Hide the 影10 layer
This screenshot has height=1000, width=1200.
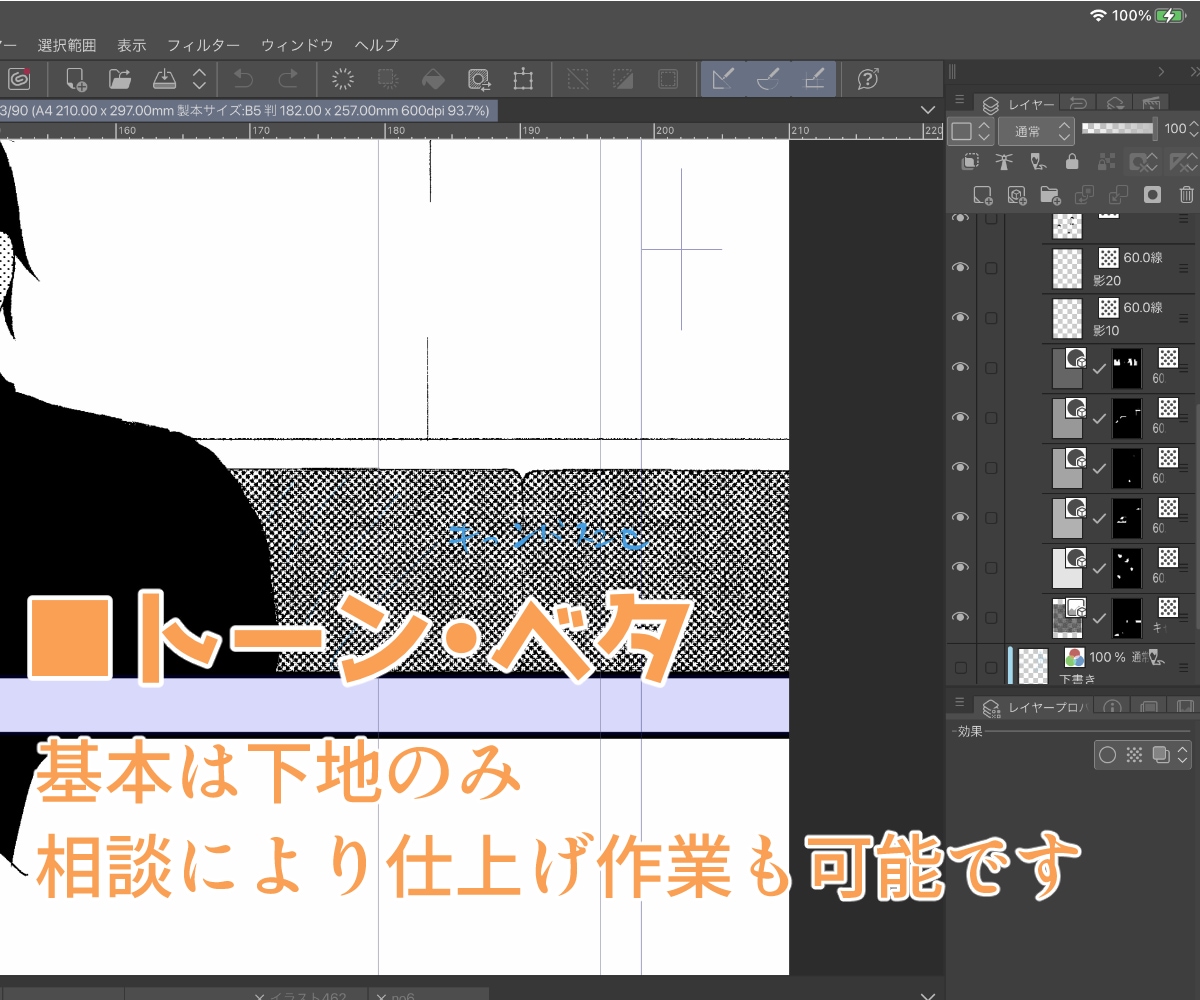click(x=961, y=317)
